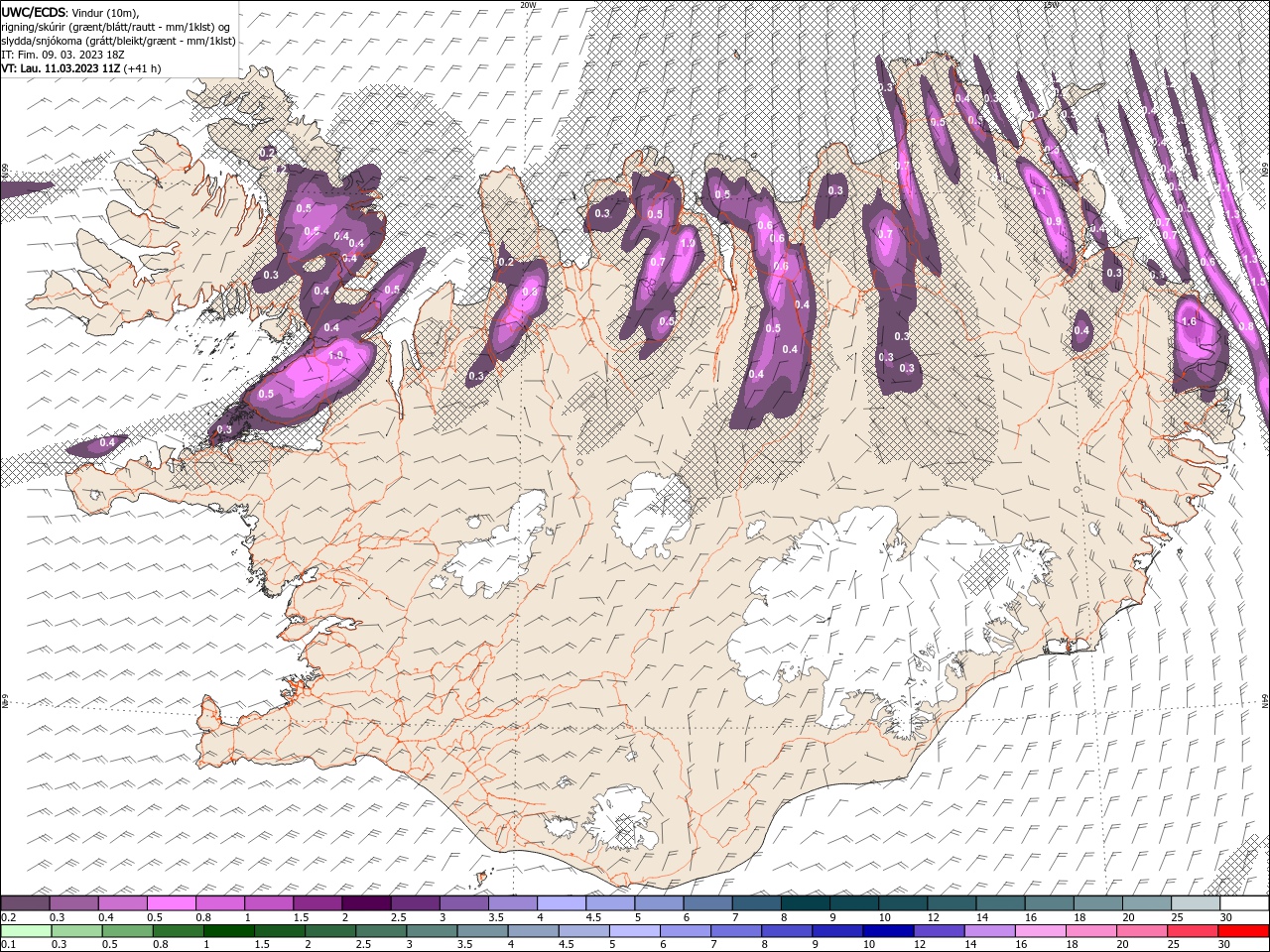Pick the bright red swatch ending the lower legend

[x=1244, y=931]
